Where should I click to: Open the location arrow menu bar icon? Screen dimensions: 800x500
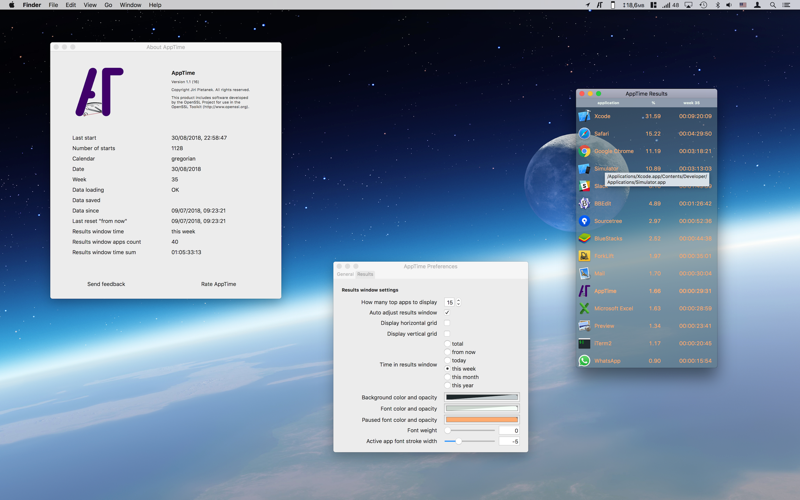tap(587, 5)
